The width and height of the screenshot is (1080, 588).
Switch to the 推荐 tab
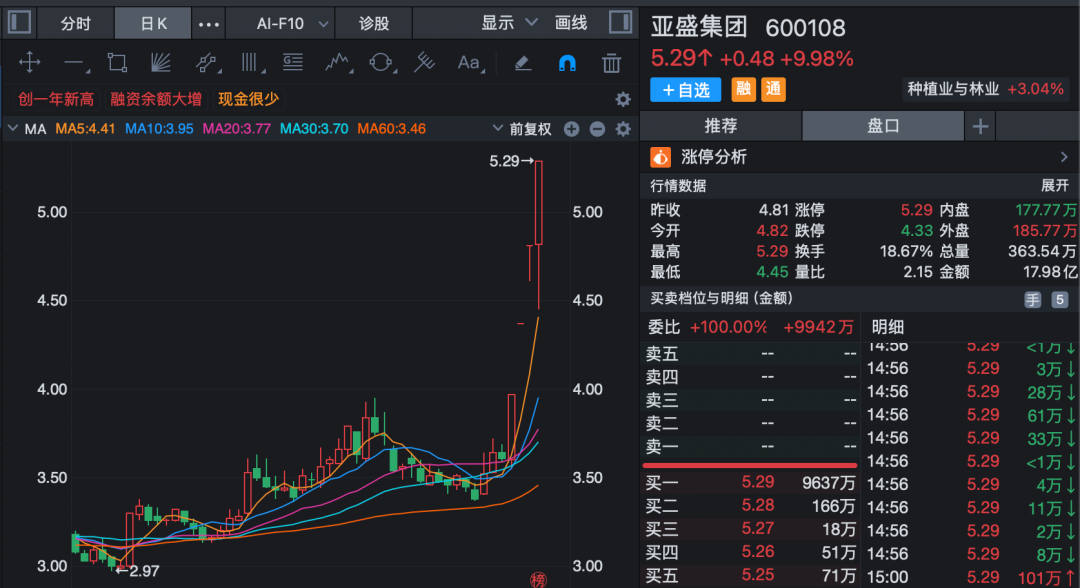click(x=720, y=126)
